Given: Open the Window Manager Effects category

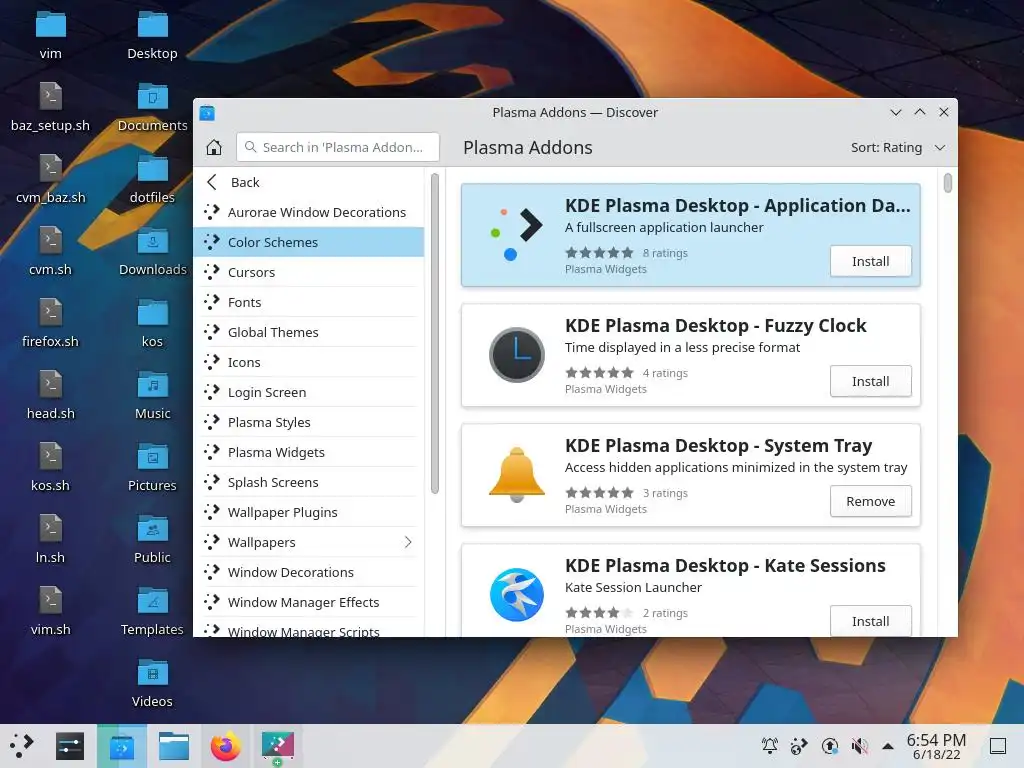Looking at the screenshot, I should click(309, 603).
